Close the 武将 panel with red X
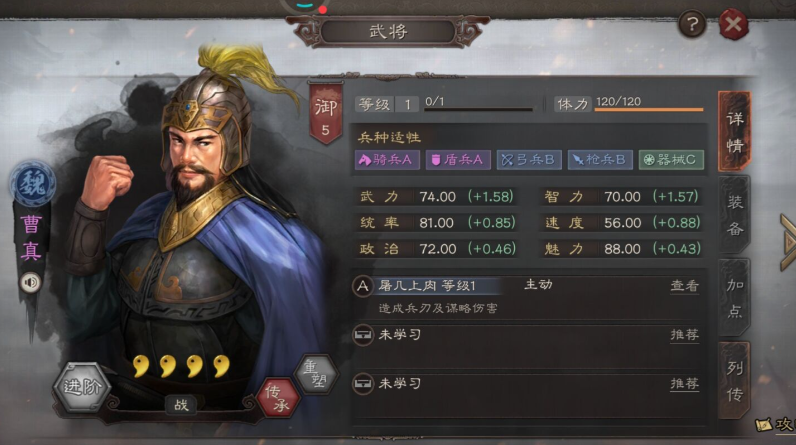 coord(734,24)
